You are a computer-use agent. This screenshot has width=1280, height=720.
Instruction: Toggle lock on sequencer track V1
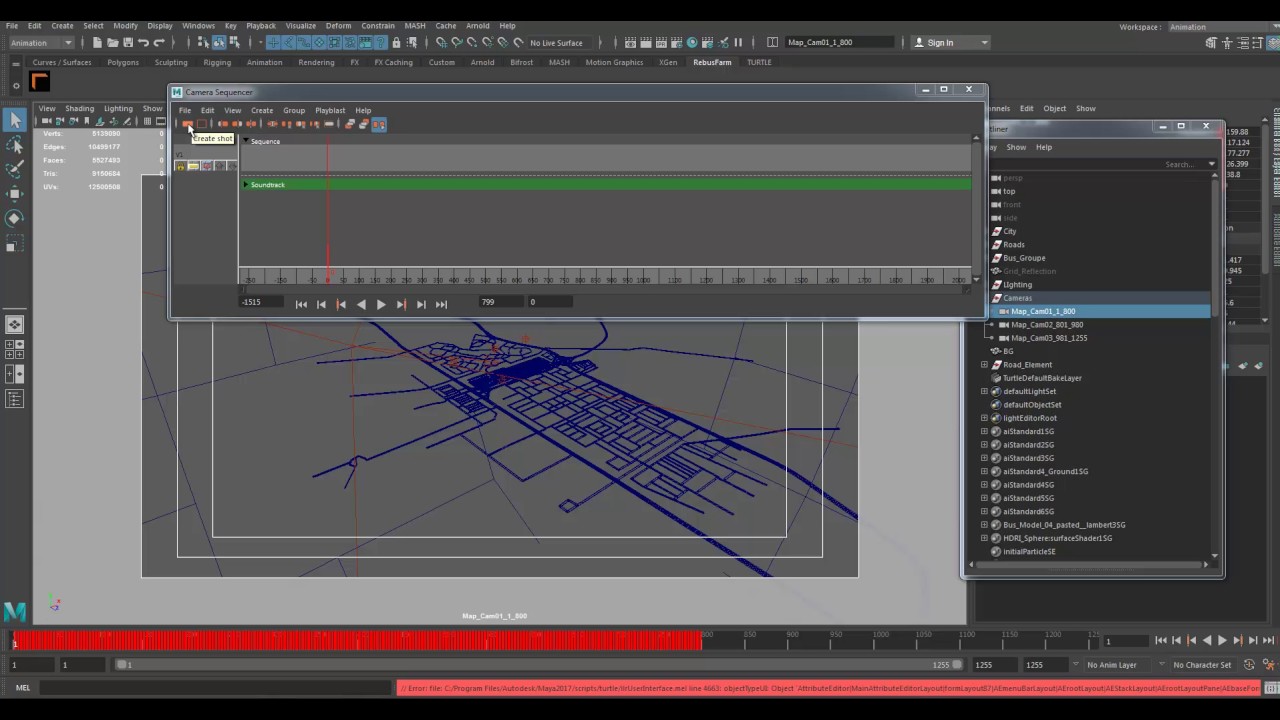(x=180, y=166)
